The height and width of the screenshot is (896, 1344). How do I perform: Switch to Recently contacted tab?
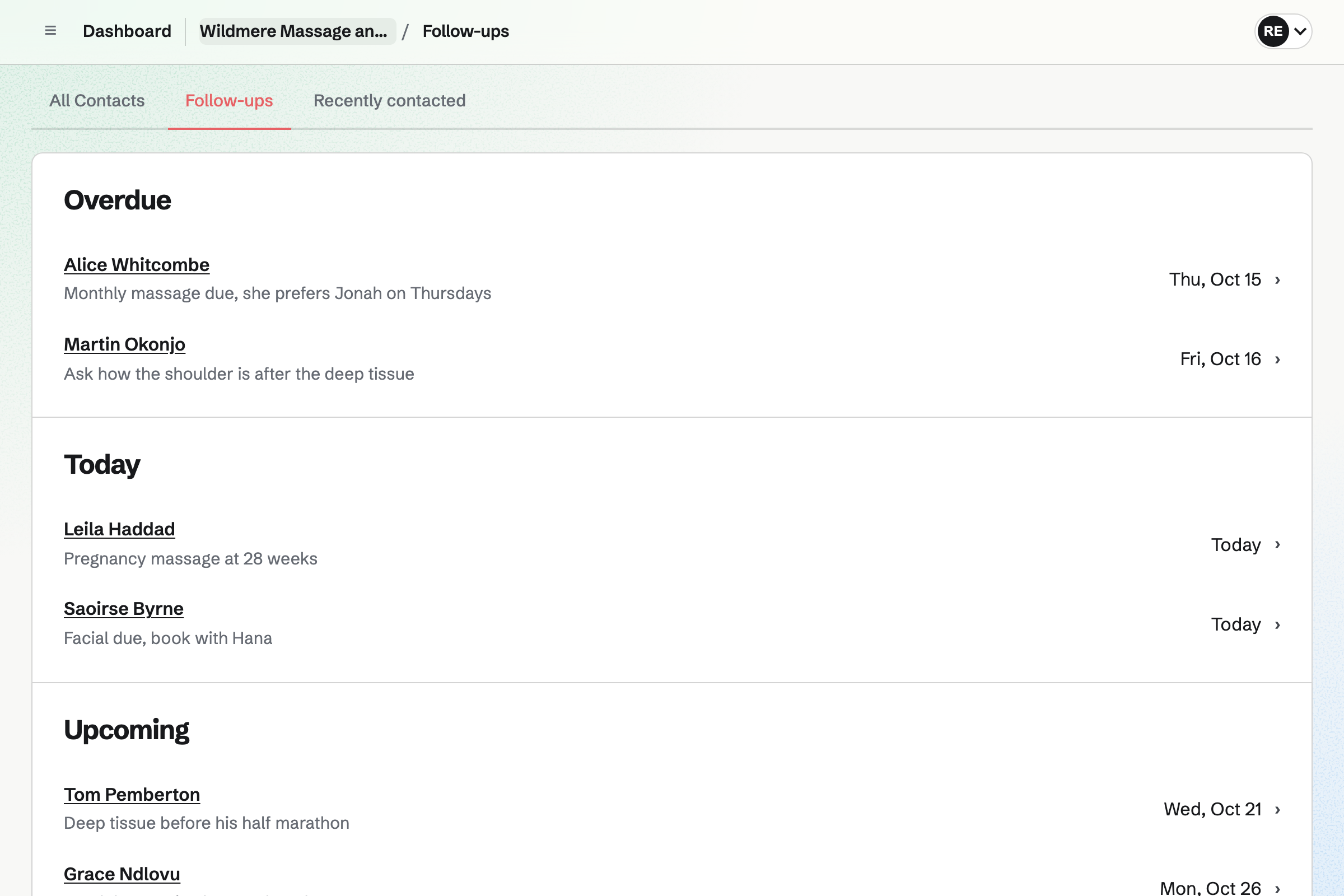390,101
